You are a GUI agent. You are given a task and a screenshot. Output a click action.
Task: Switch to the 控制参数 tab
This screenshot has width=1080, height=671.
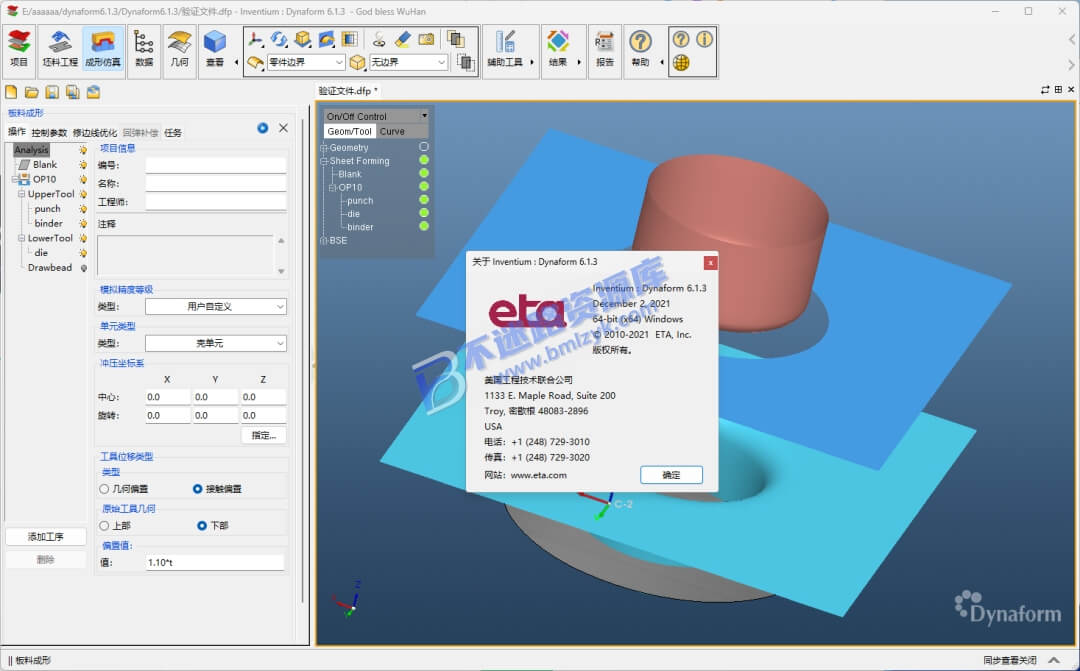tap(49, 133)
